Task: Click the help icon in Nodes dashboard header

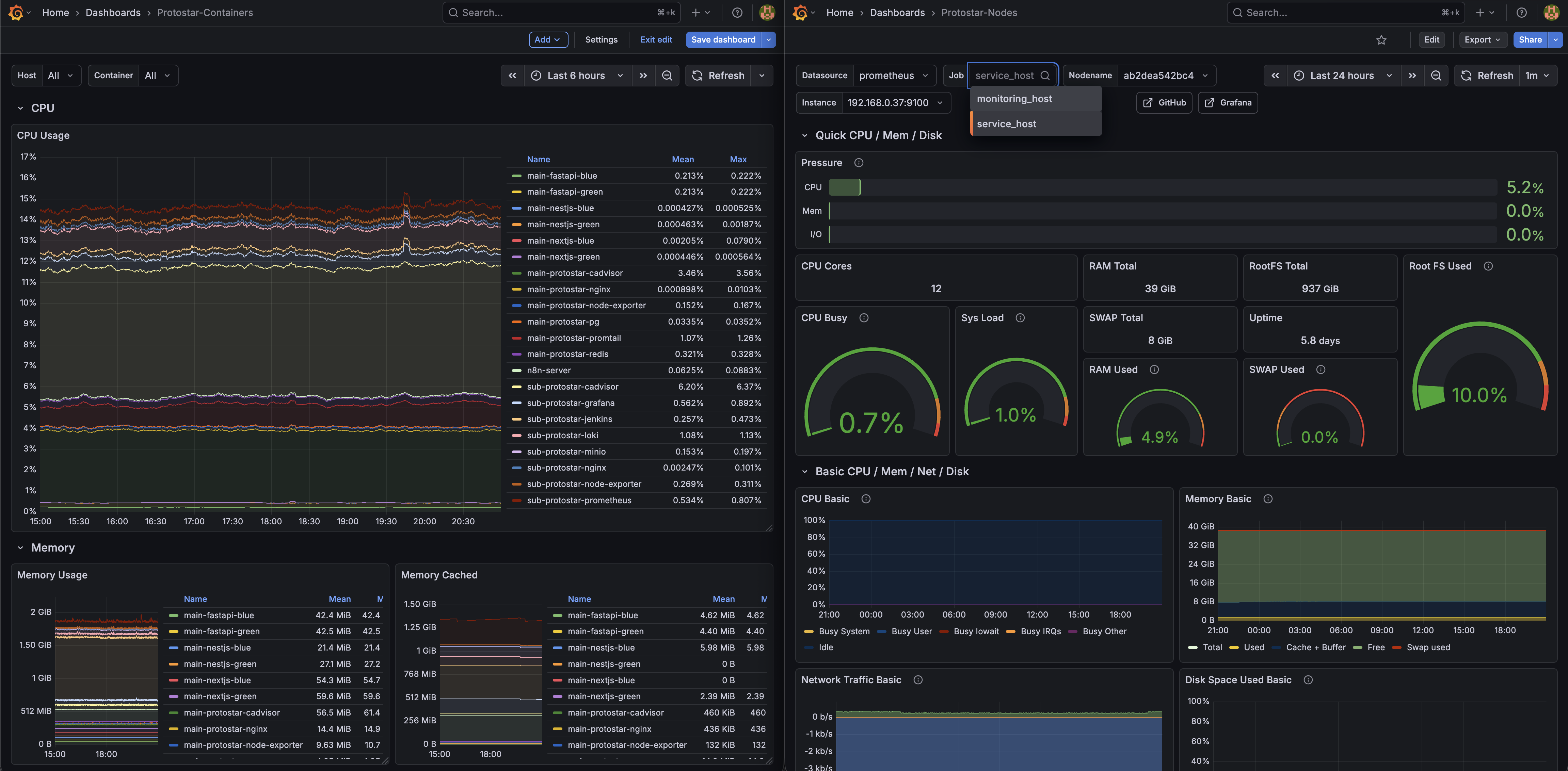Action: pos(1521,13)
